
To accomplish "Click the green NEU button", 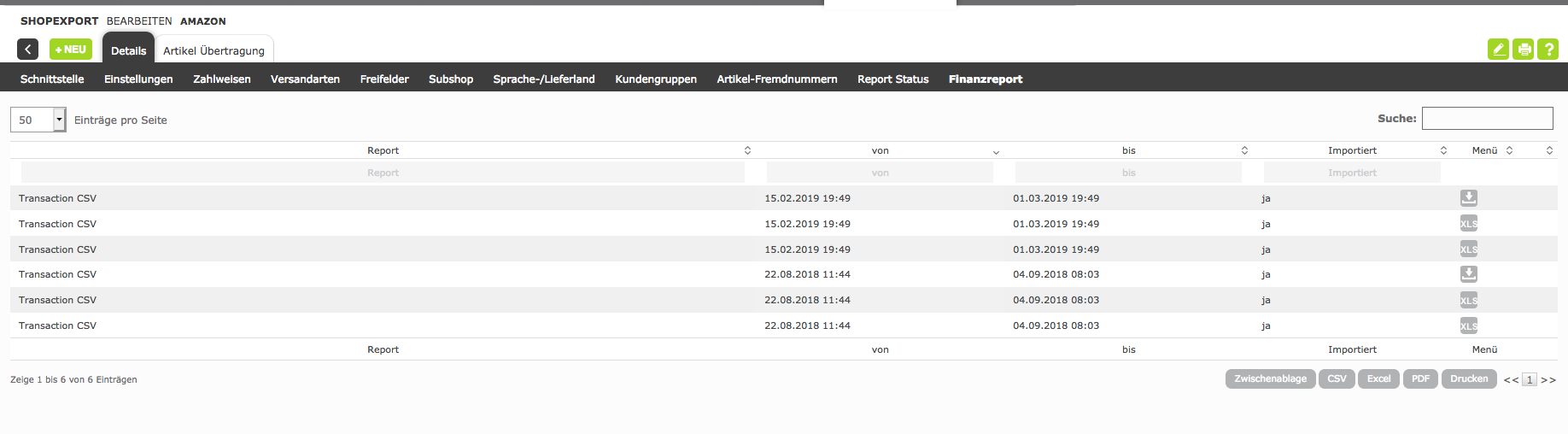I will (x=71, y=50).
